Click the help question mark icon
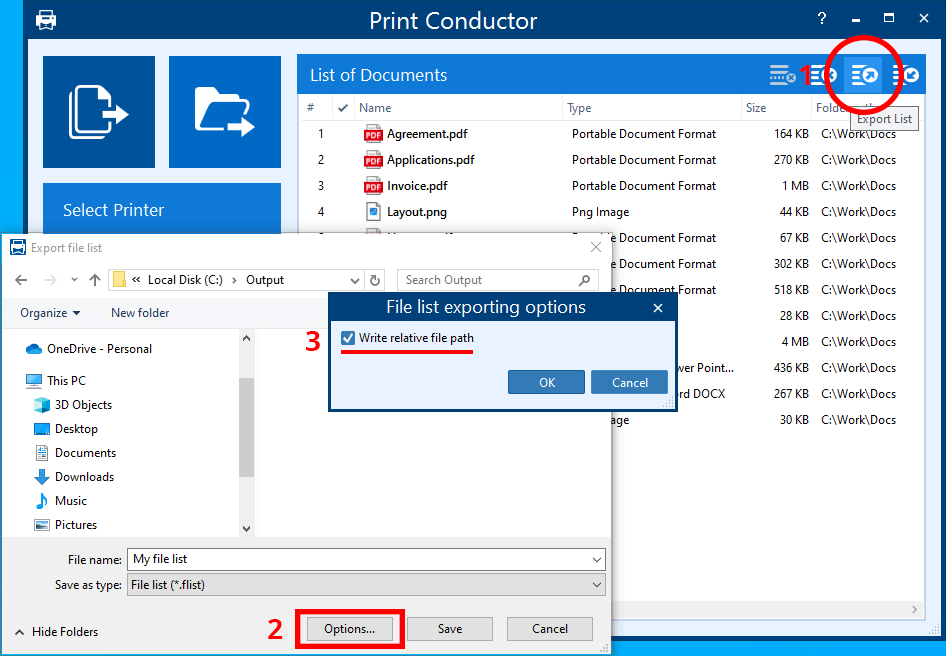This screenshot has width=946, height=656. 822,19
